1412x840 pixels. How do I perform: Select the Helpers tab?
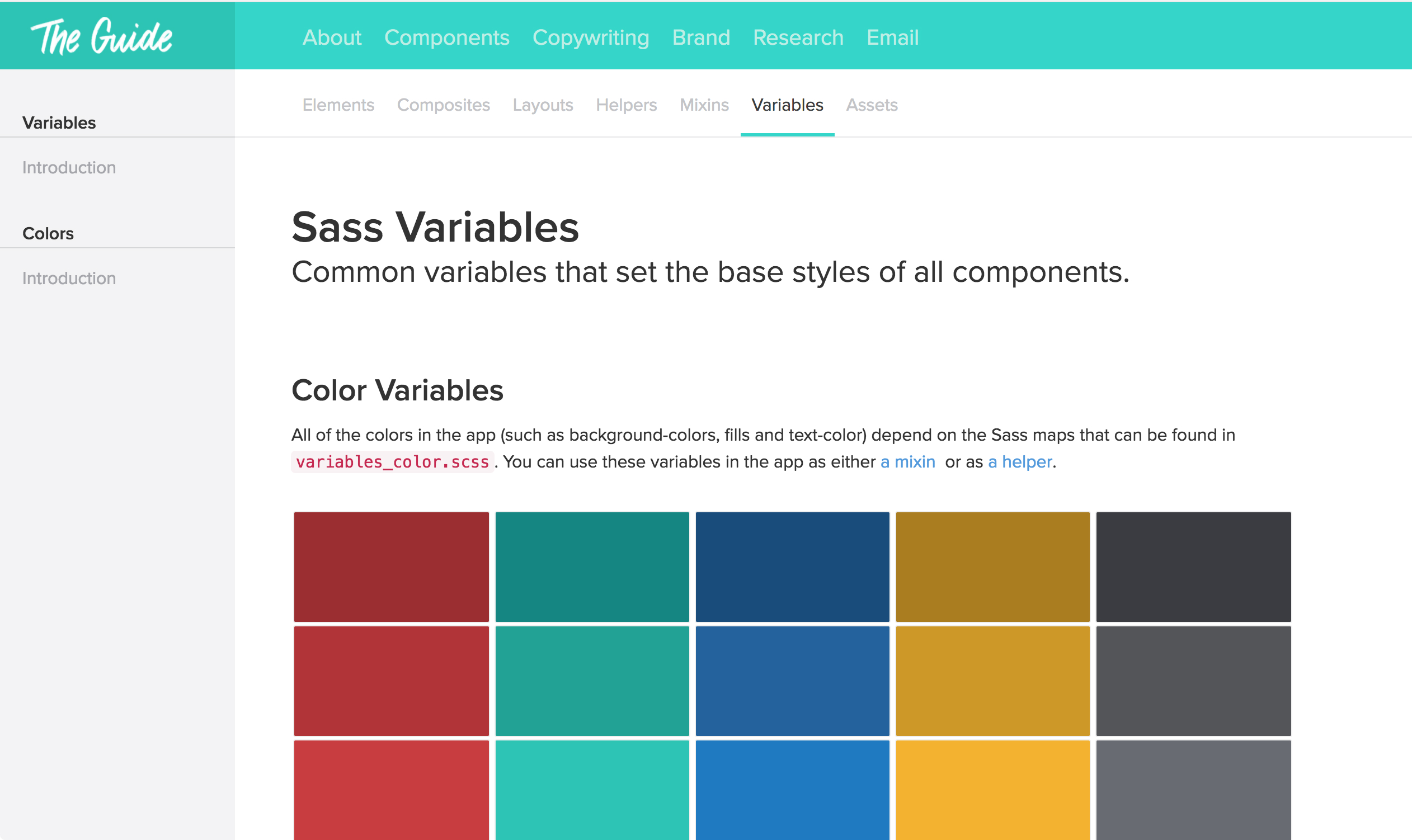(626, 105)
